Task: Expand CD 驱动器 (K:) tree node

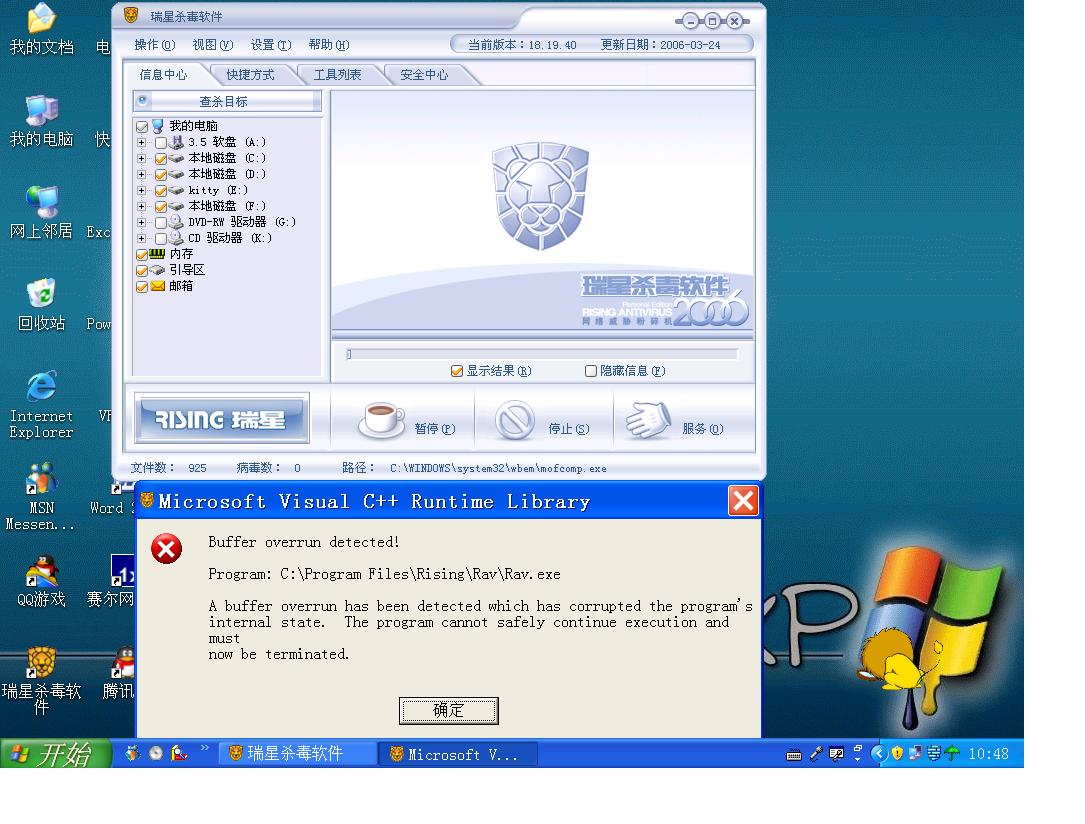Action: coord(141,239)
